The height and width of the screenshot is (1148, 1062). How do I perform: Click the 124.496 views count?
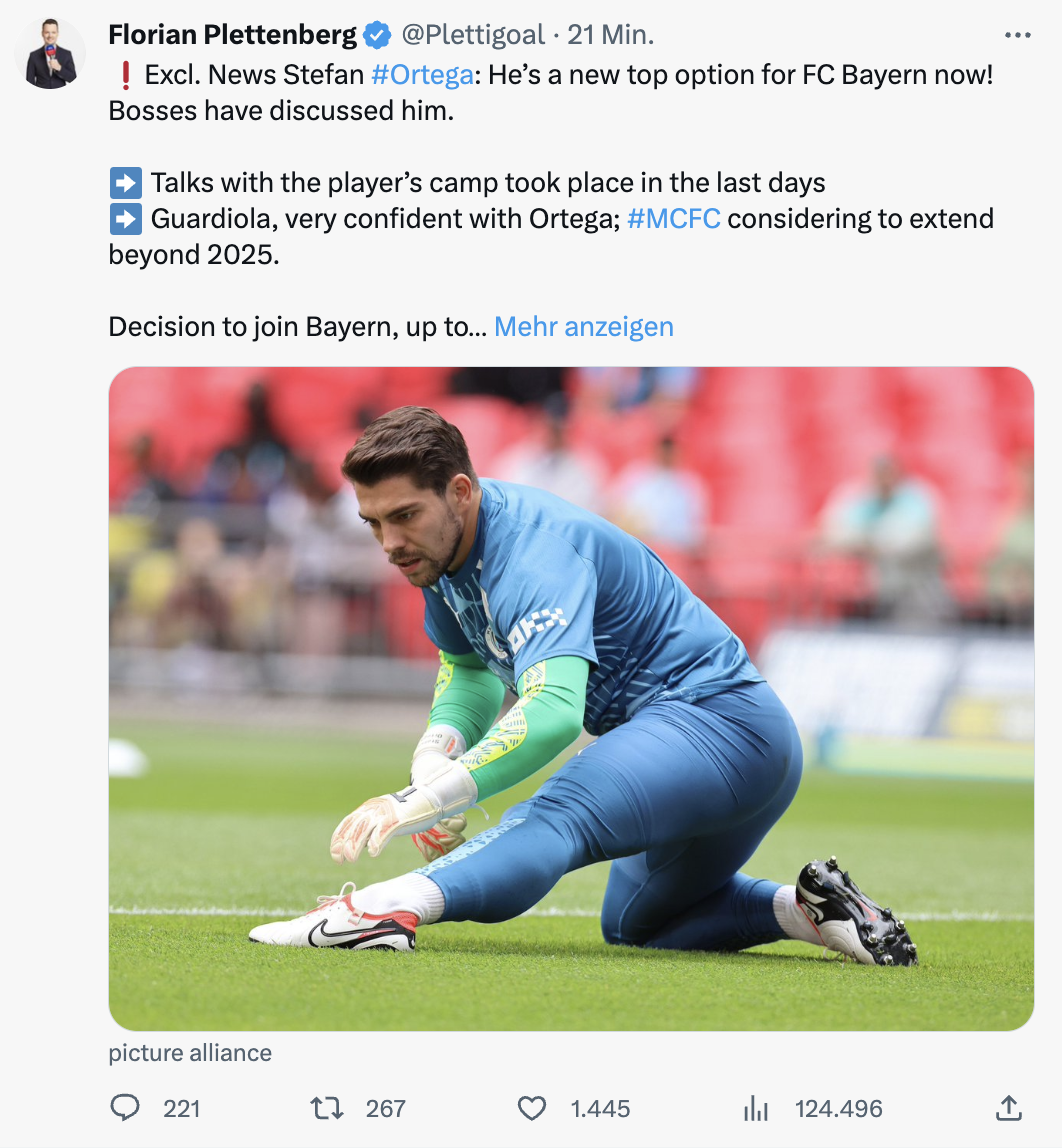(x=838, y=1108)
